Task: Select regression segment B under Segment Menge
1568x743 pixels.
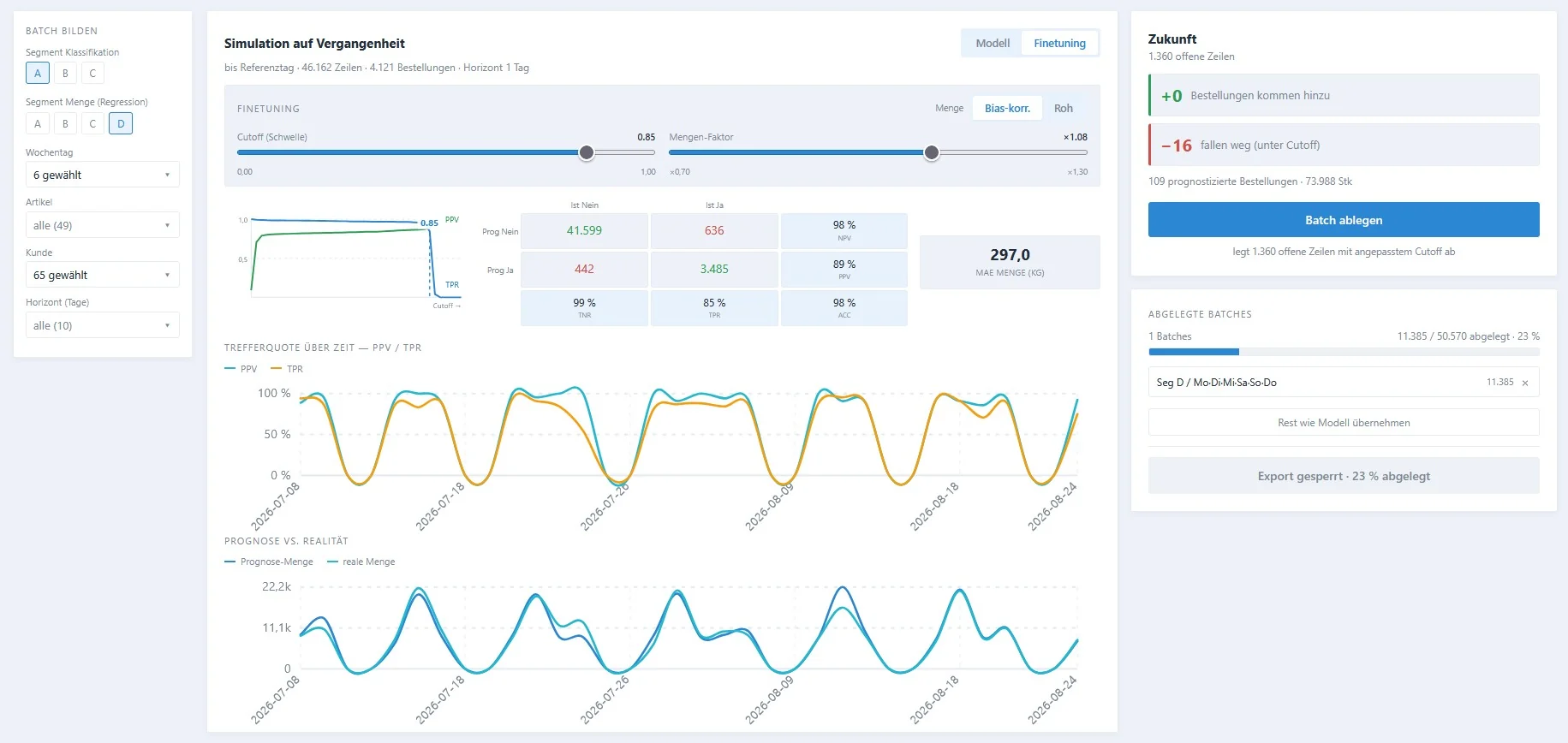Action: 65,123
